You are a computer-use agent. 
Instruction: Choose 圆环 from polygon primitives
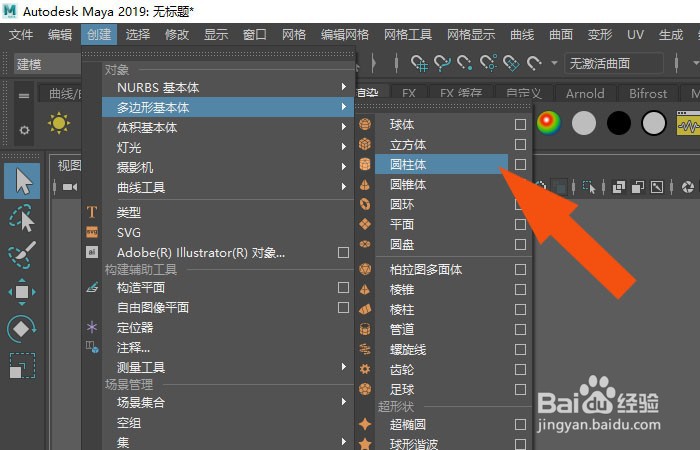402,204
